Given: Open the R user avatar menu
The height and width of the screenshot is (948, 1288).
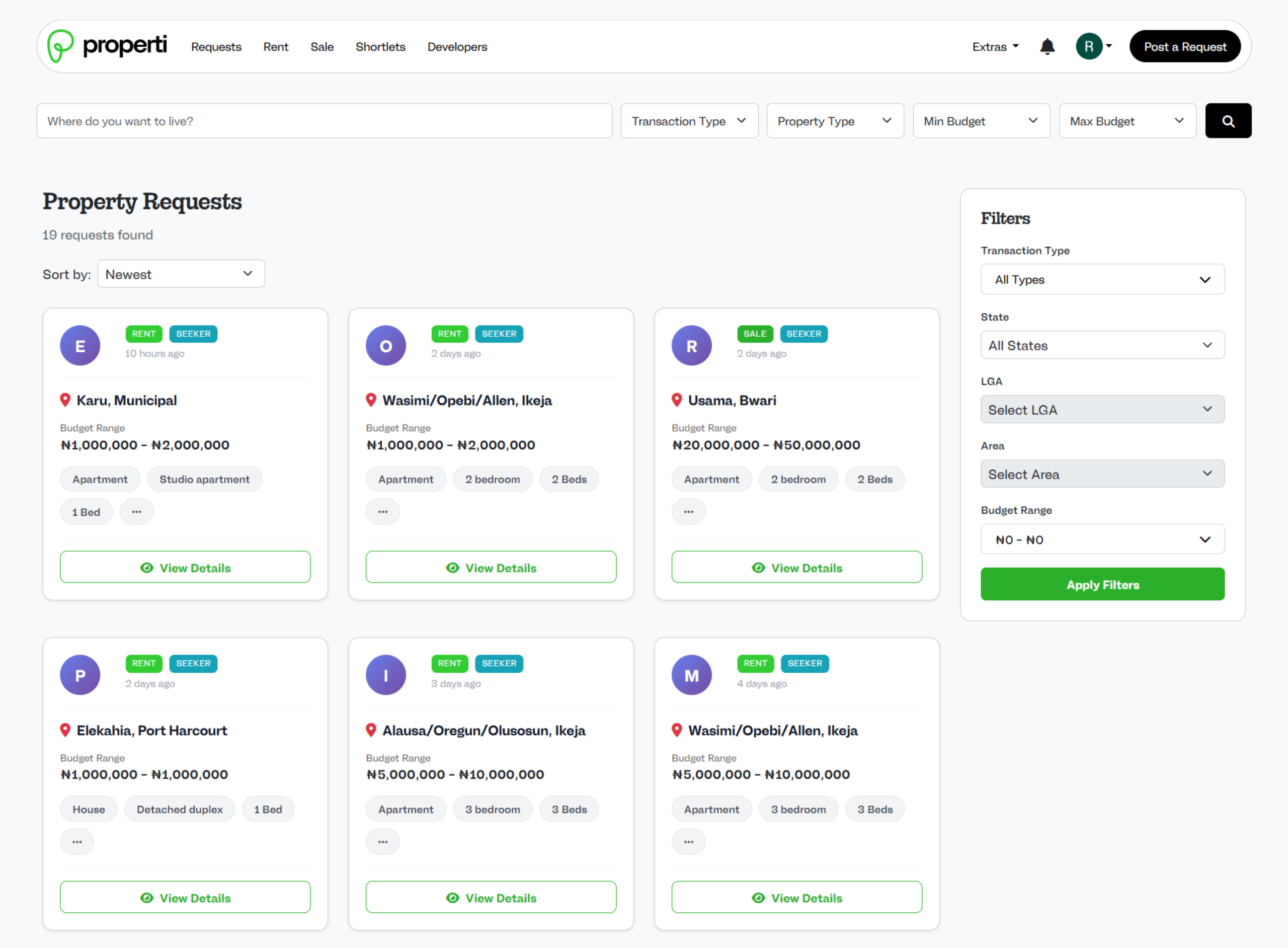Looking at the screenshot, I should point(1093,46).
